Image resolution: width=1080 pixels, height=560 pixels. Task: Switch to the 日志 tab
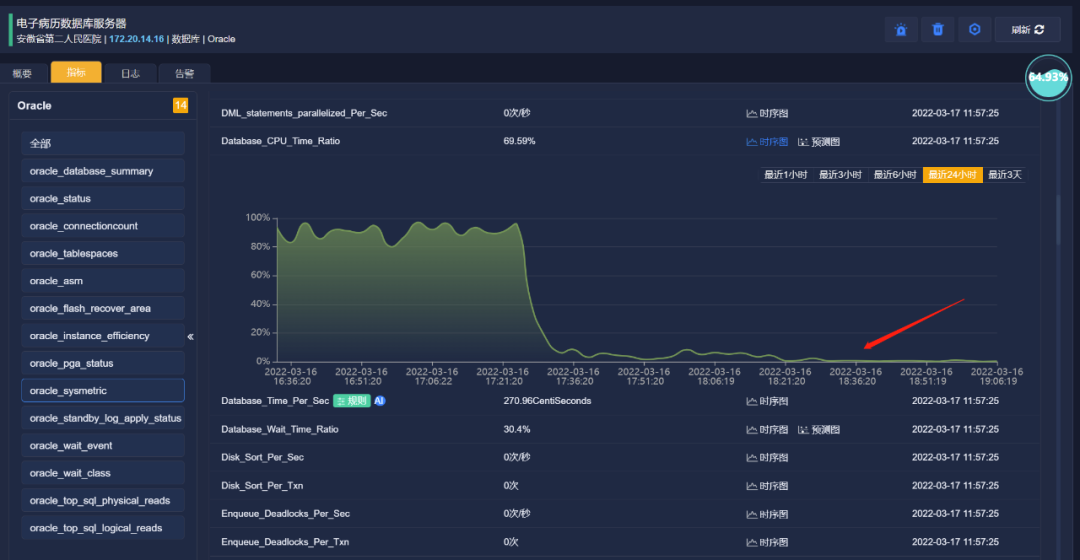(130, 73)
